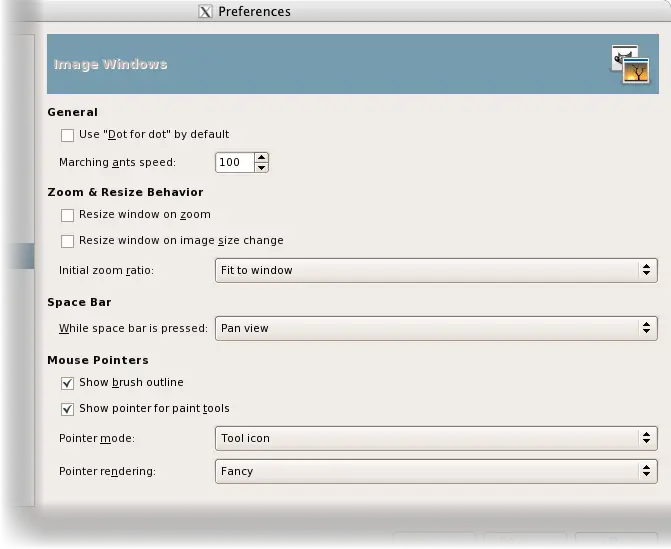The image size is (671, 549).
Task: Decrease Marching ants speed with down arrow
Action: (261, 167)
